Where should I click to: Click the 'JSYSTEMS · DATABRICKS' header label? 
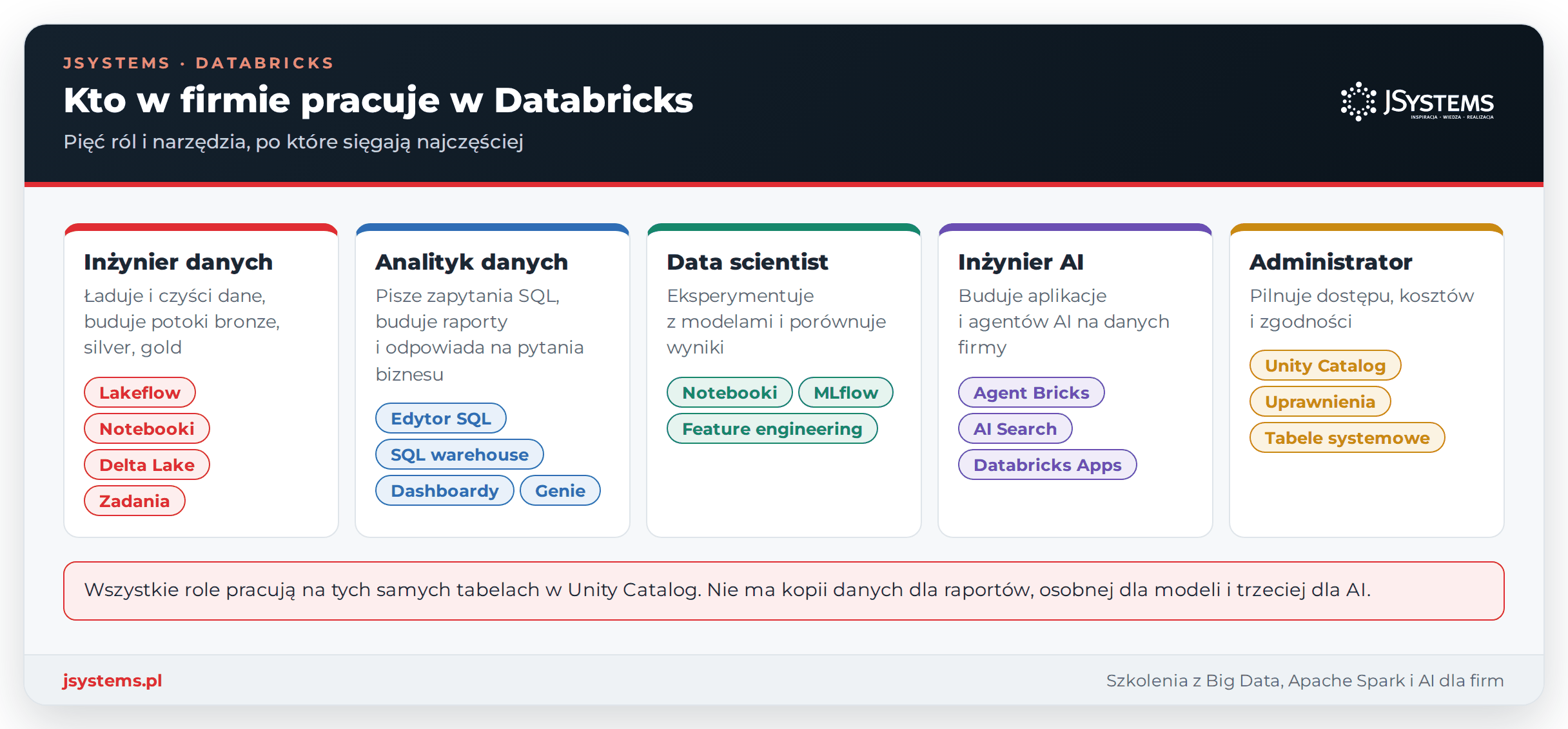click(199, 63)
